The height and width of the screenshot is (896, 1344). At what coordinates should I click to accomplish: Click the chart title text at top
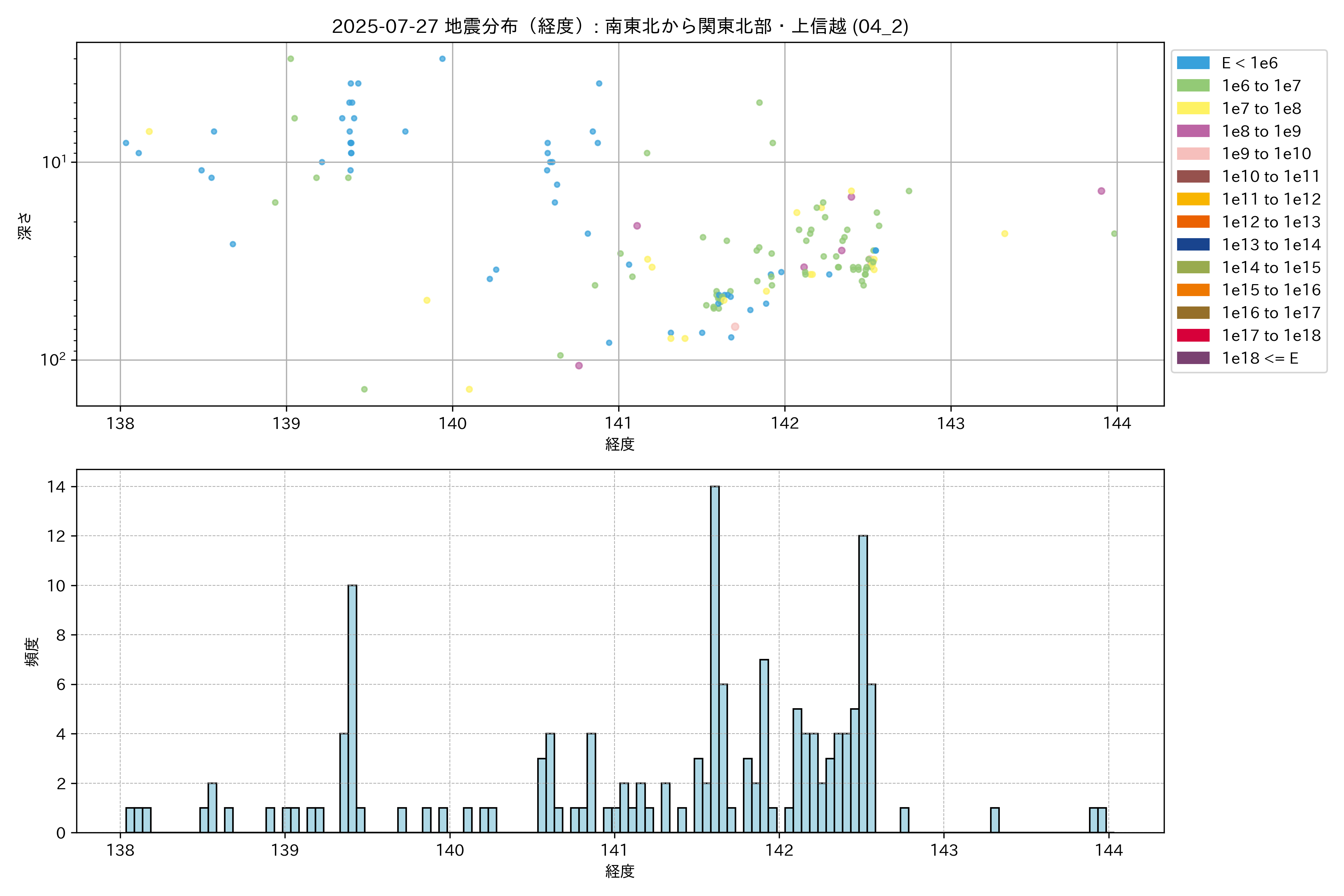620,26
